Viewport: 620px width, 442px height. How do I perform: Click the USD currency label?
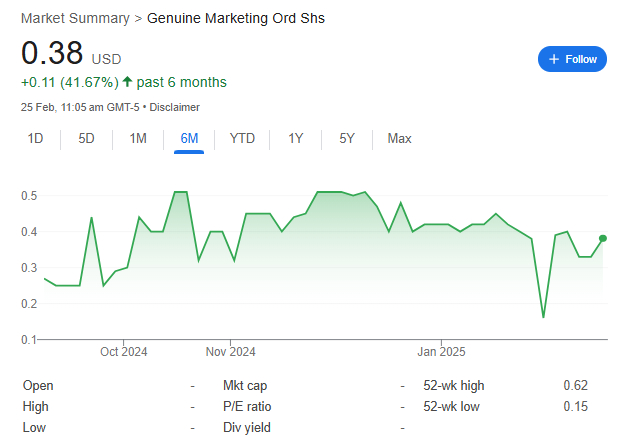[x=106, y=59]
